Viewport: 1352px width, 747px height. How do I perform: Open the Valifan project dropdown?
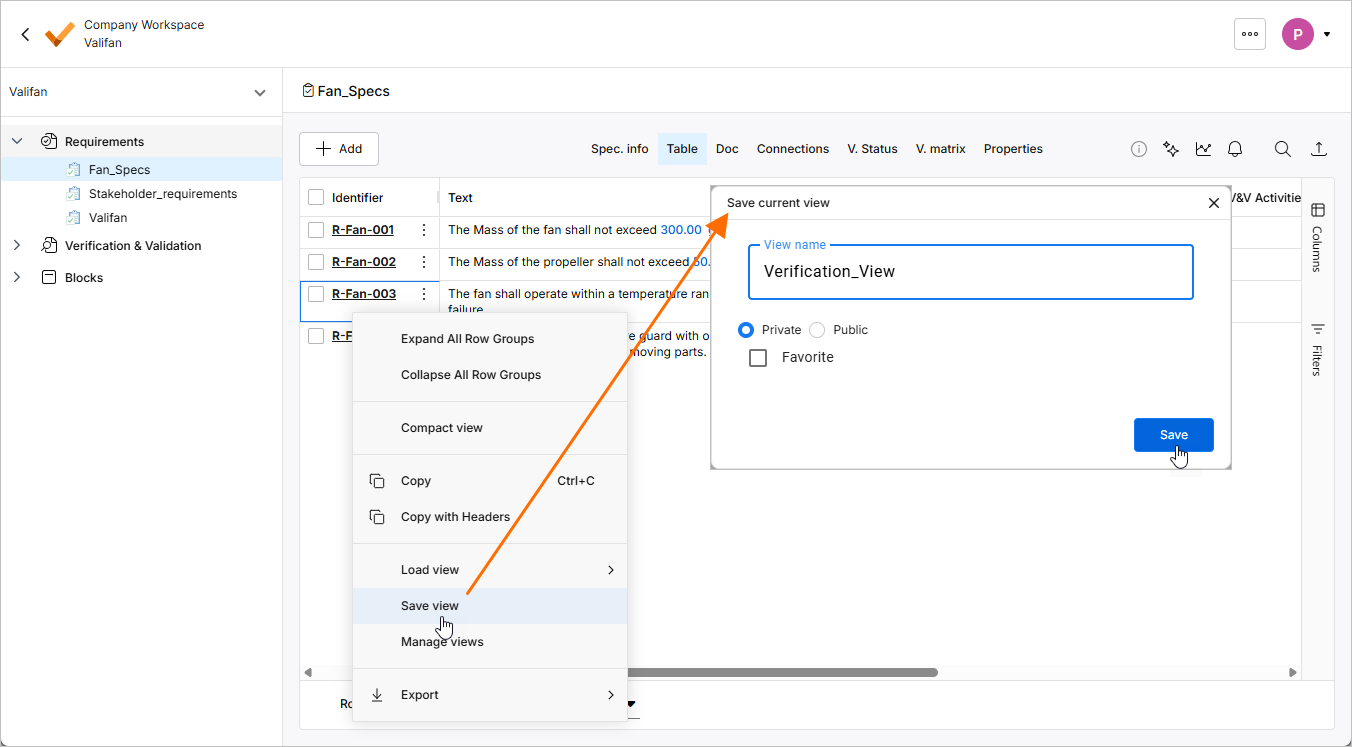[x=259, y=93]
